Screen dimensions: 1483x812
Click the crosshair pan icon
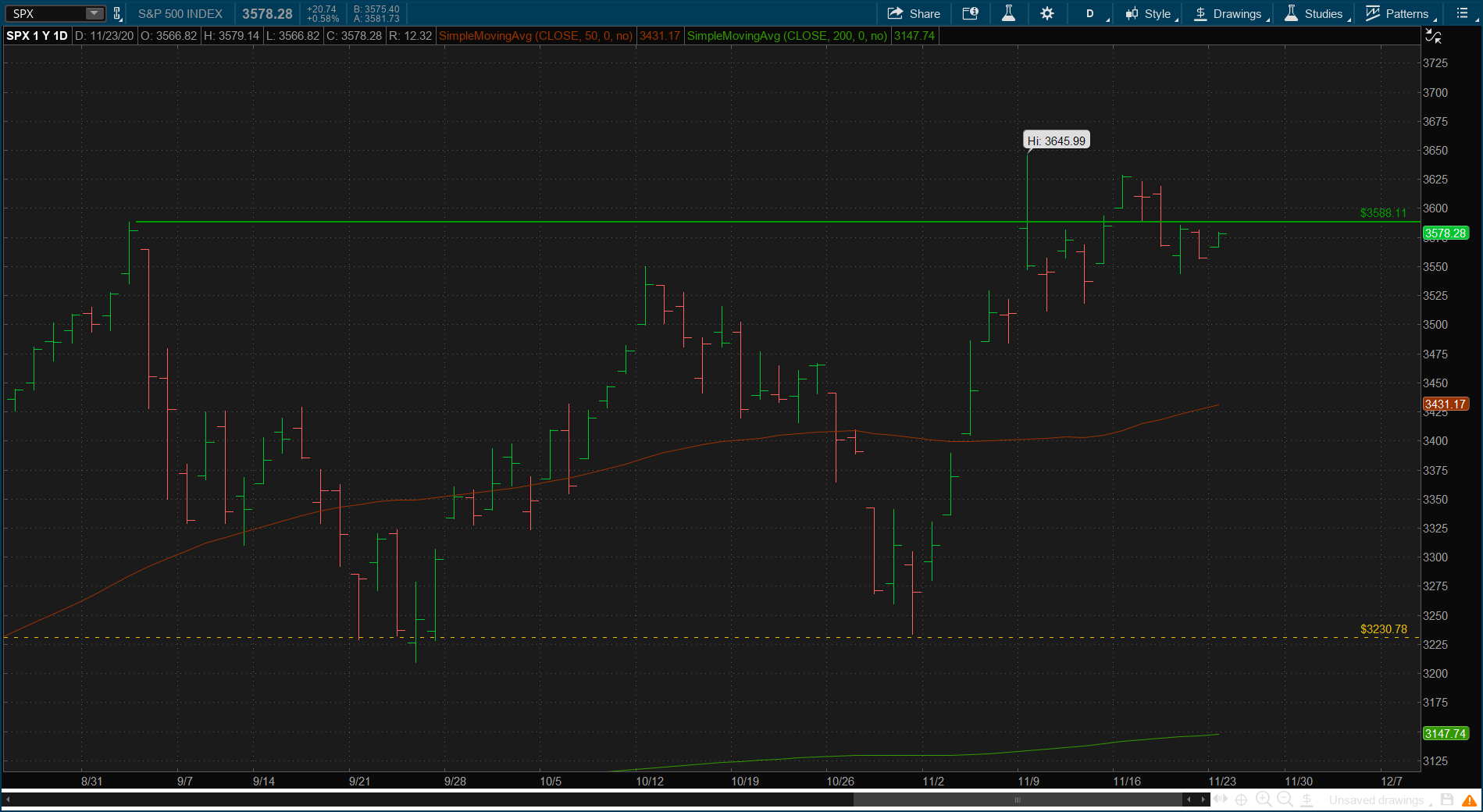[1241, 800]
